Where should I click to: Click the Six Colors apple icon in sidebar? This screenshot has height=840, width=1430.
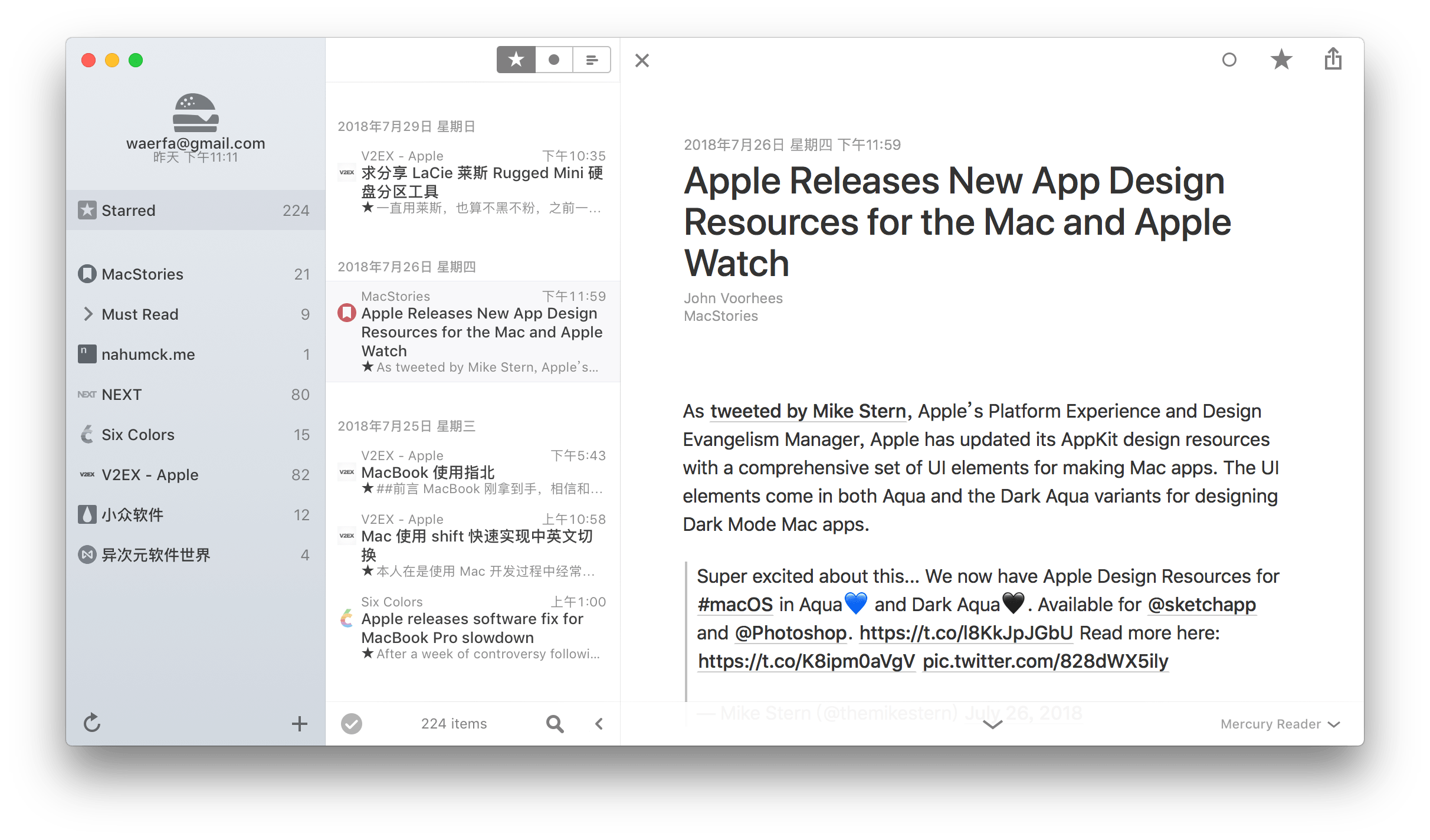tap(87, 434)
